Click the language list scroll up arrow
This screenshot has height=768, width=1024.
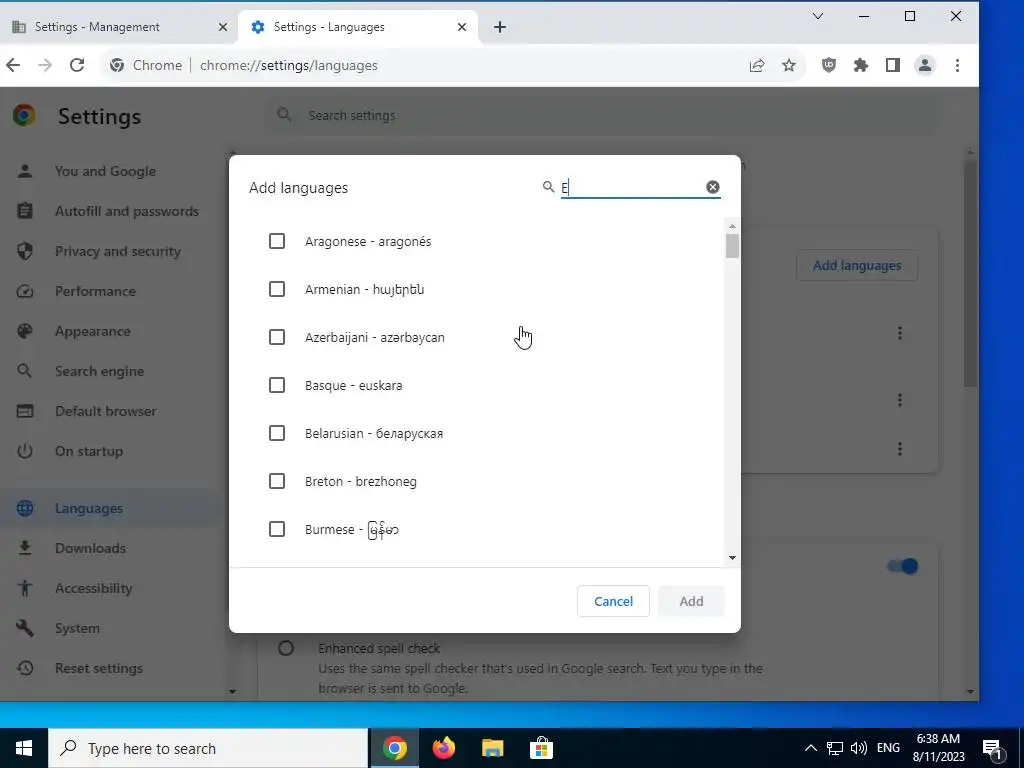tap(732, 226)
